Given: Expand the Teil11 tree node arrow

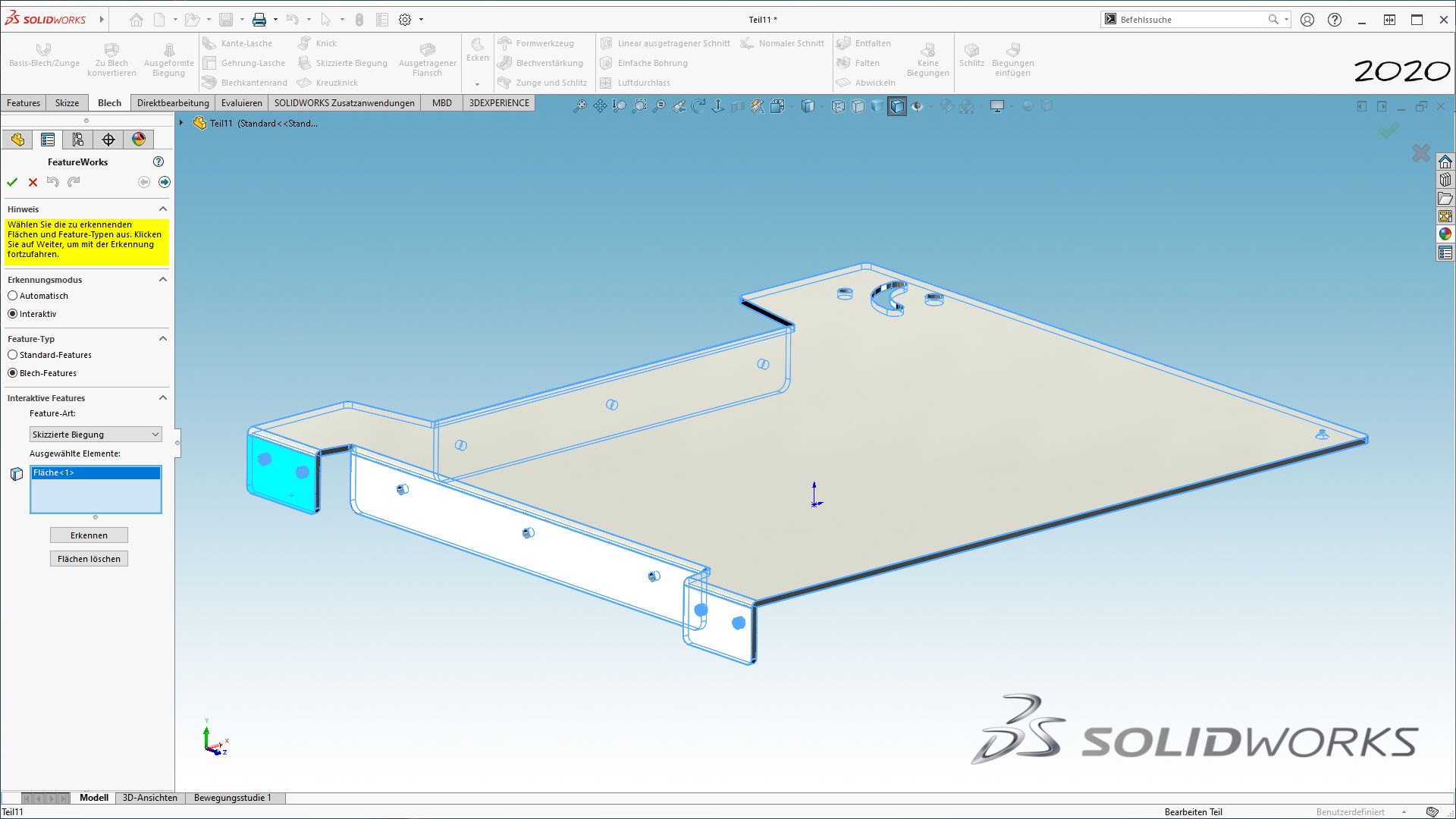Looking at the screenshot, I should [x=181, y=123].
